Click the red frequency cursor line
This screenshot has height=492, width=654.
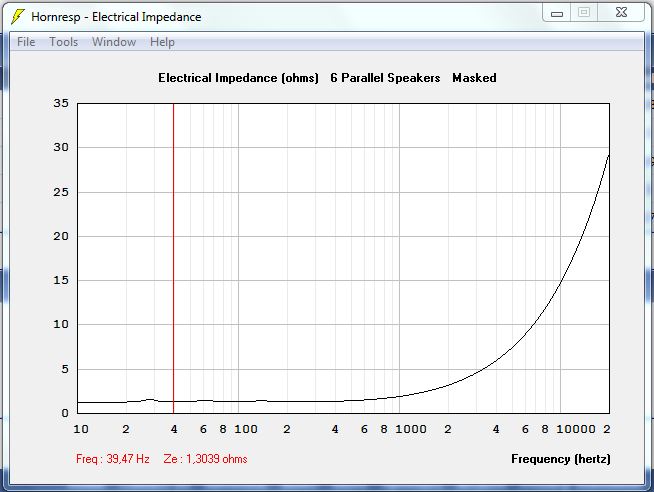tap(174, 259)
